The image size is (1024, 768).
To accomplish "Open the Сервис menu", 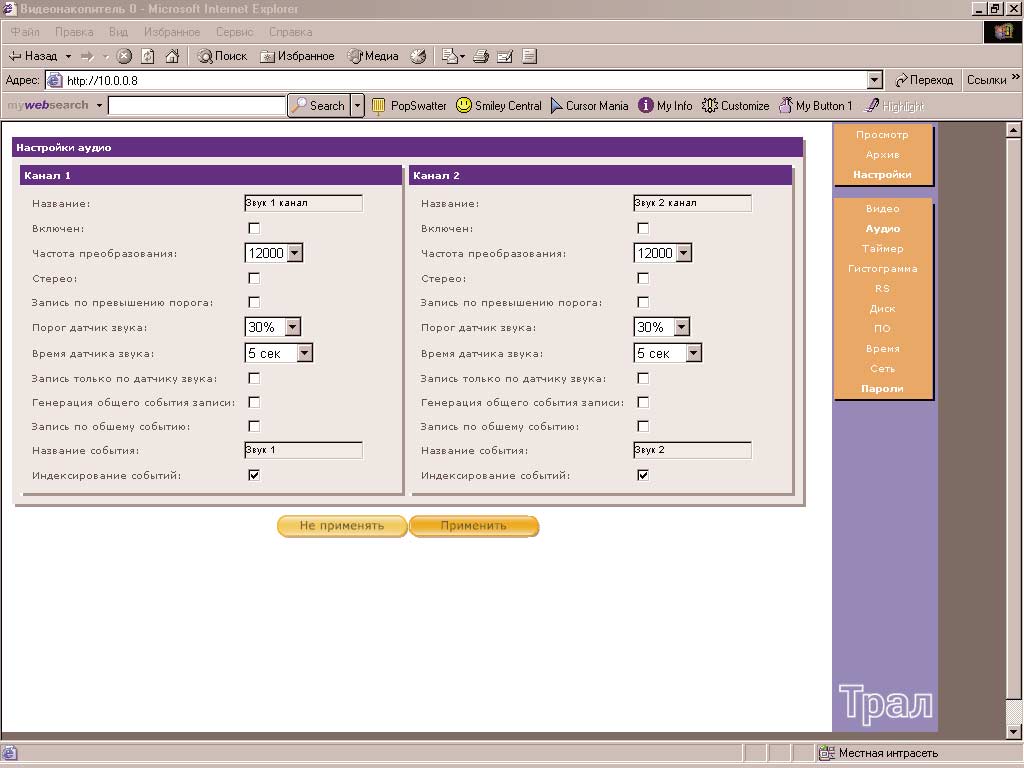I will [x=234, y=32].
